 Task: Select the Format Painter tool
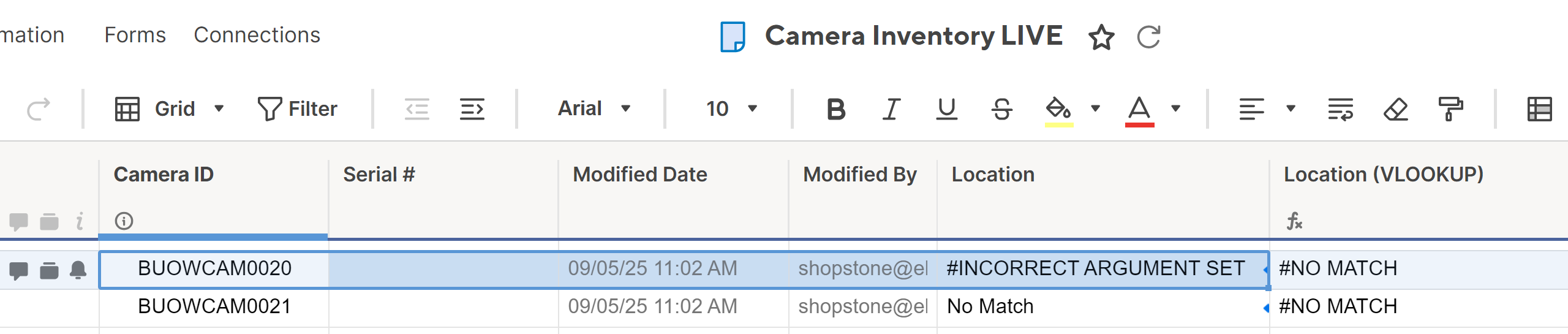[1450, 109]
